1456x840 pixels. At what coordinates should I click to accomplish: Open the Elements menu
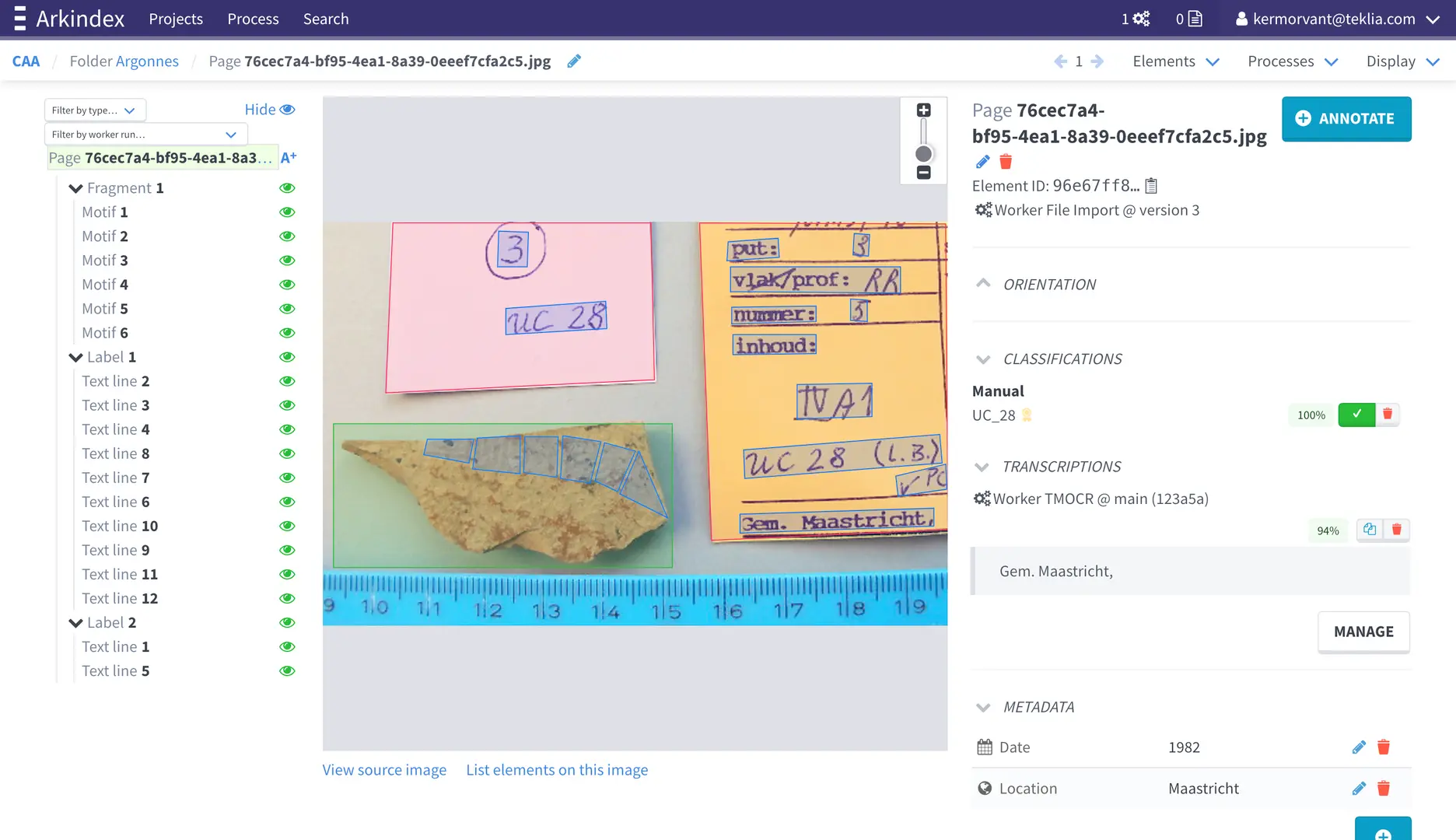click(1175, 61)
